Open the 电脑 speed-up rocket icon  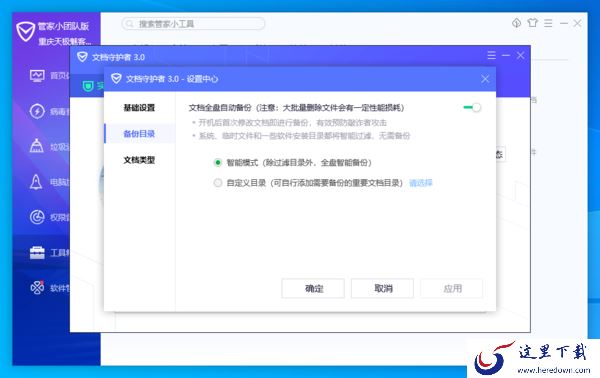(36, 182)
